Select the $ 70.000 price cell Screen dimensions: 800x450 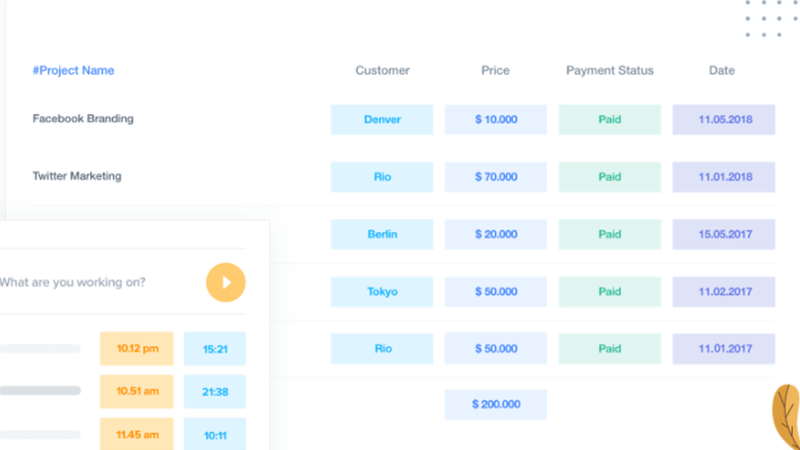495,177
